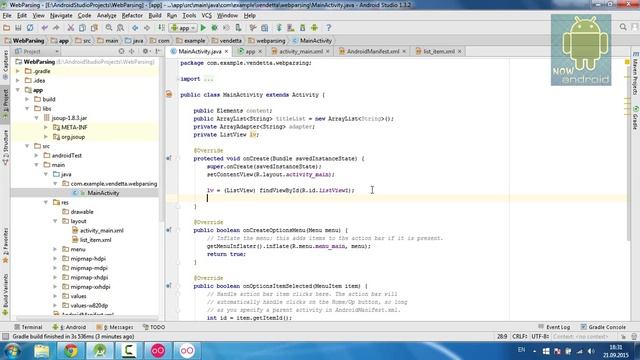Switch to the activity_main.xml tab
Image resolution: width=640 pixels, height=360 pixels.
[x=301, y=51]
